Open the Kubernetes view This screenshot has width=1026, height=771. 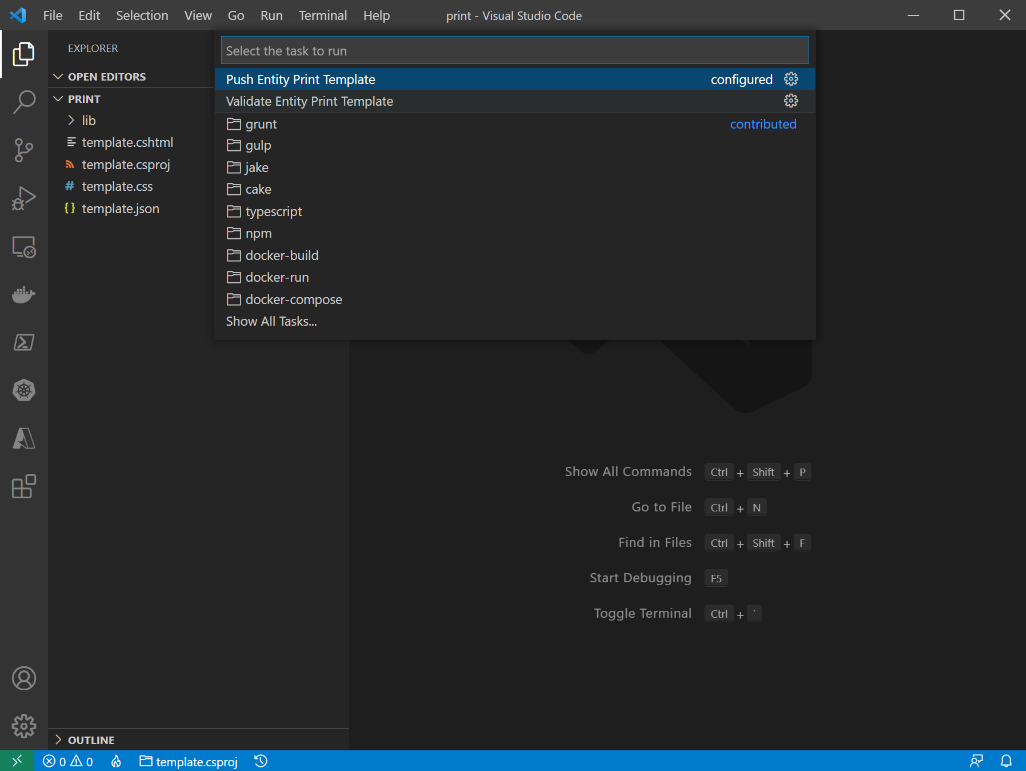[x=24, y=391]
